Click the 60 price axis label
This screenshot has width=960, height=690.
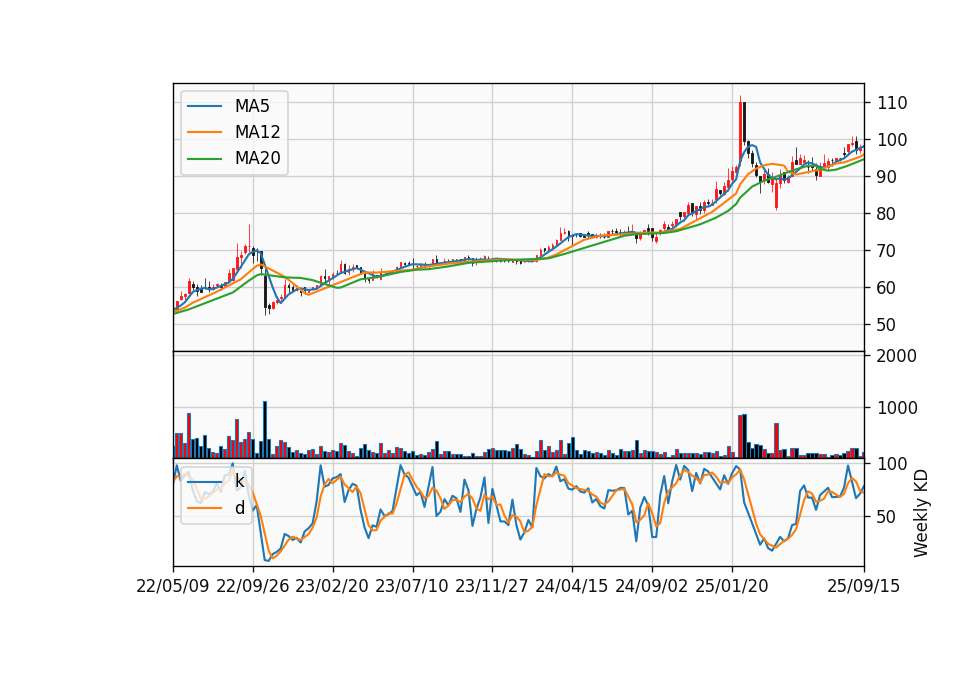tap(887, 288)
